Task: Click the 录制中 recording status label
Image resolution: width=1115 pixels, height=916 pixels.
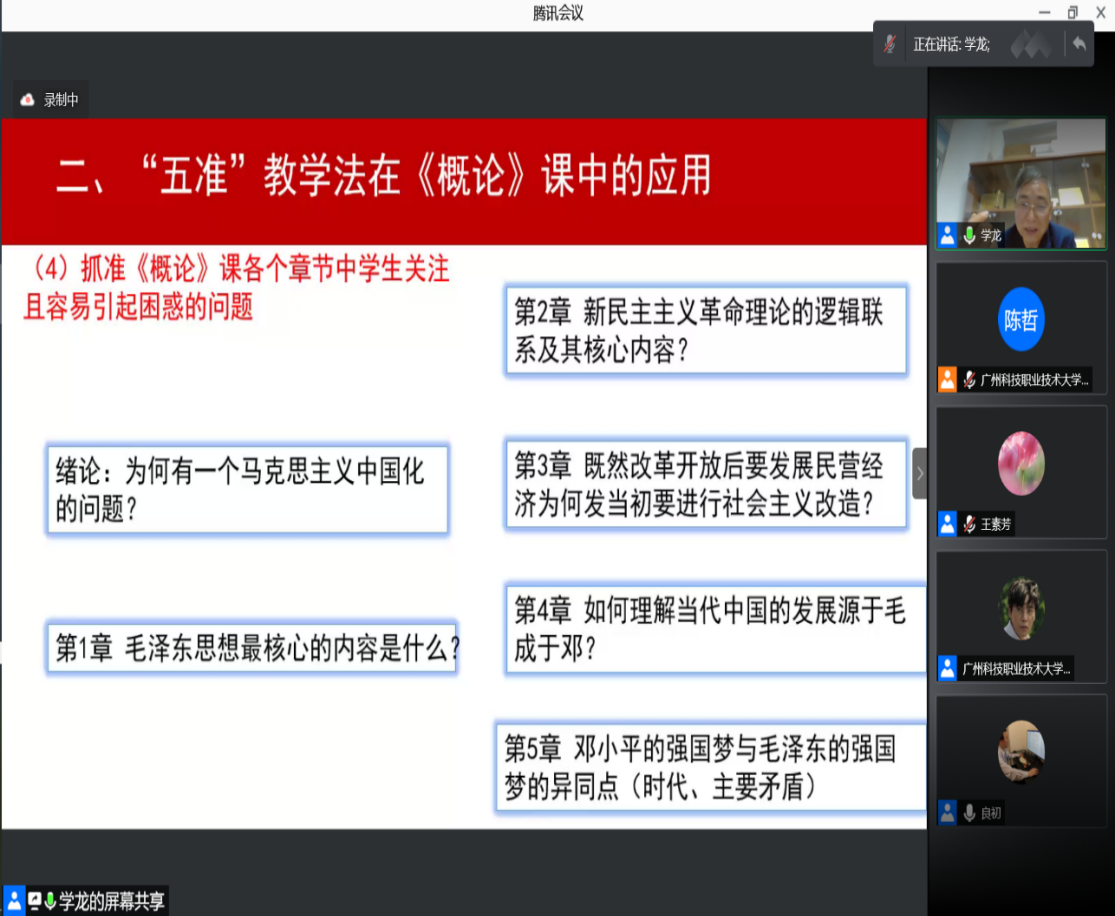Action: click(x=61, y=100)
